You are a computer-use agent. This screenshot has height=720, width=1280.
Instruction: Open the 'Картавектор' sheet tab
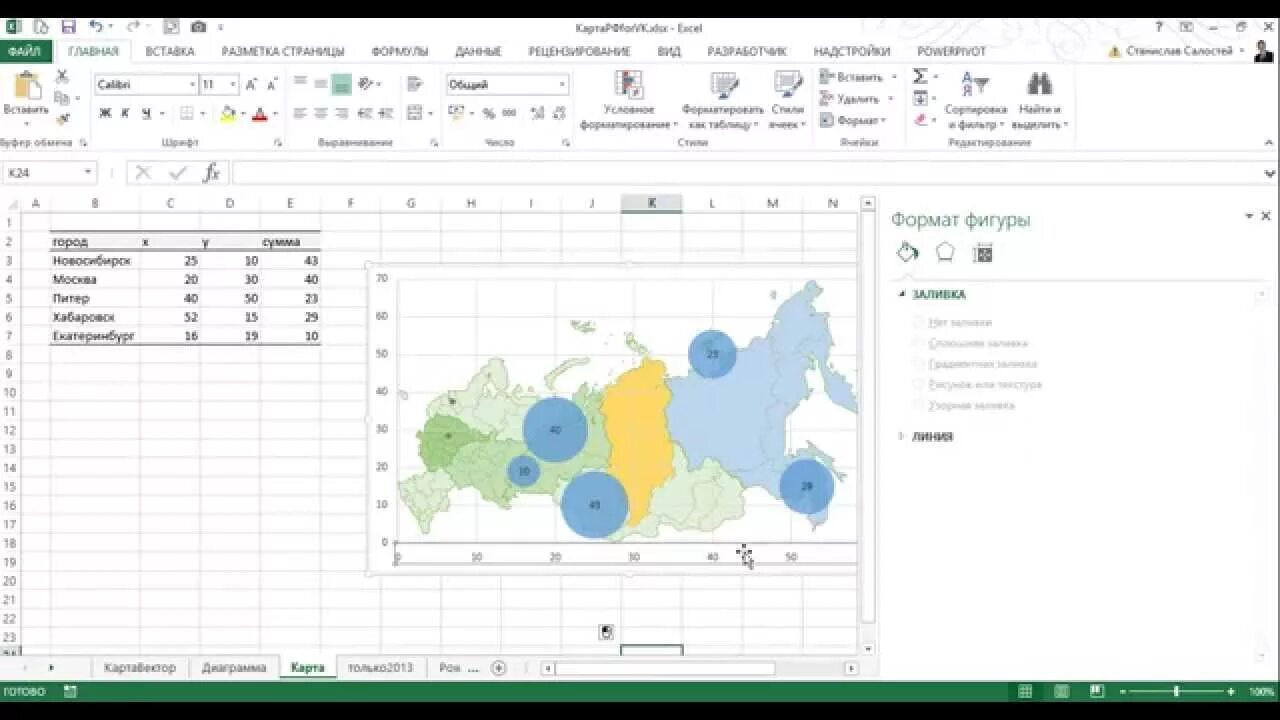point(140,668)
